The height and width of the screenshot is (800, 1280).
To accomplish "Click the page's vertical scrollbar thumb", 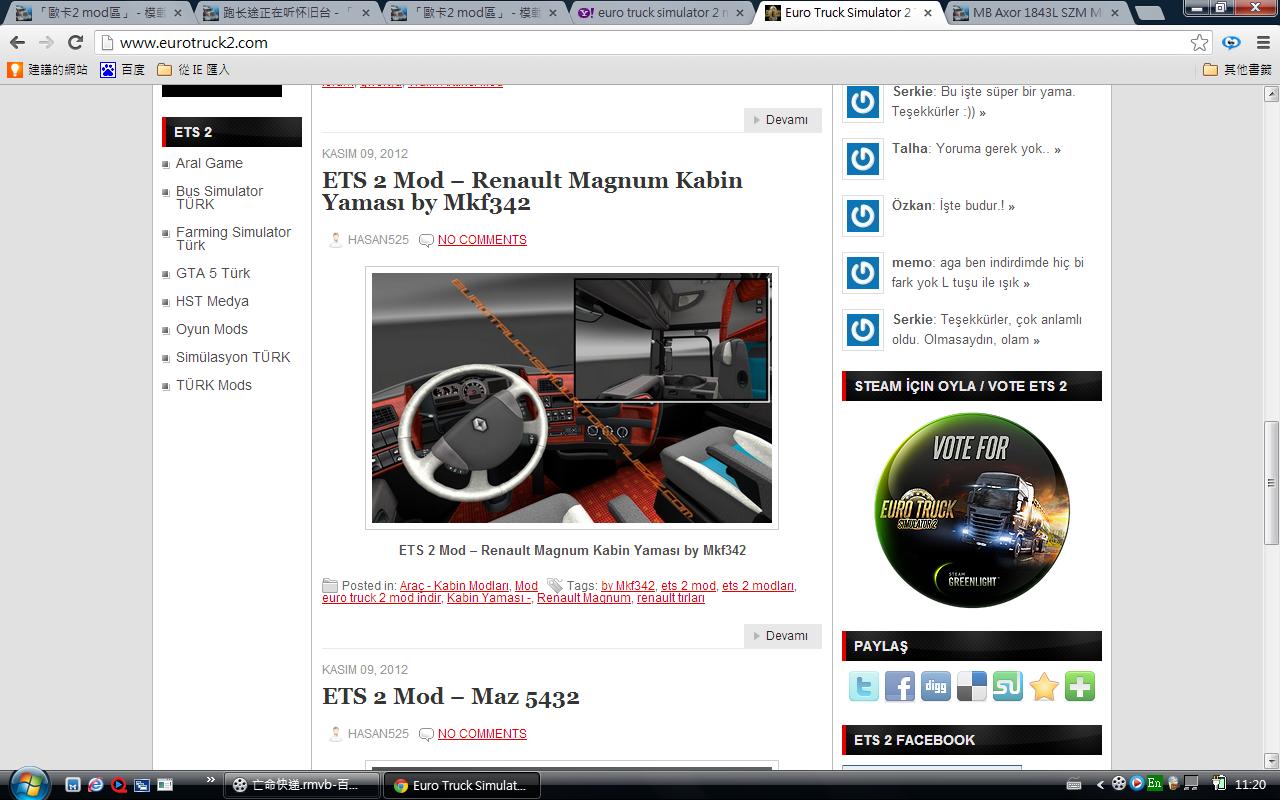I will tap(1271, 482).
